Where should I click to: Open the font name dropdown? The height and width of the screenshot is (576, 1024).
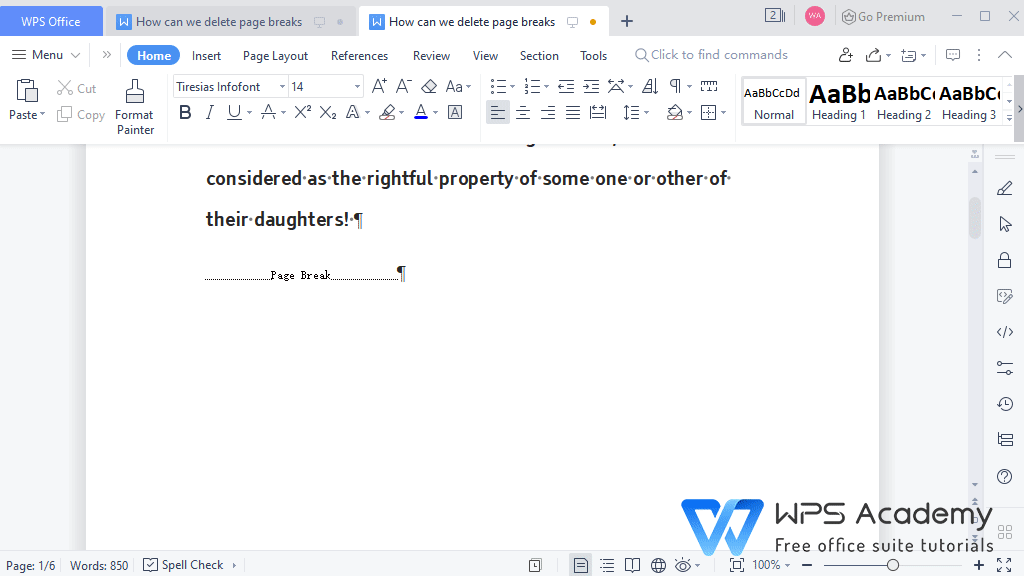click(x=283, y=87)
